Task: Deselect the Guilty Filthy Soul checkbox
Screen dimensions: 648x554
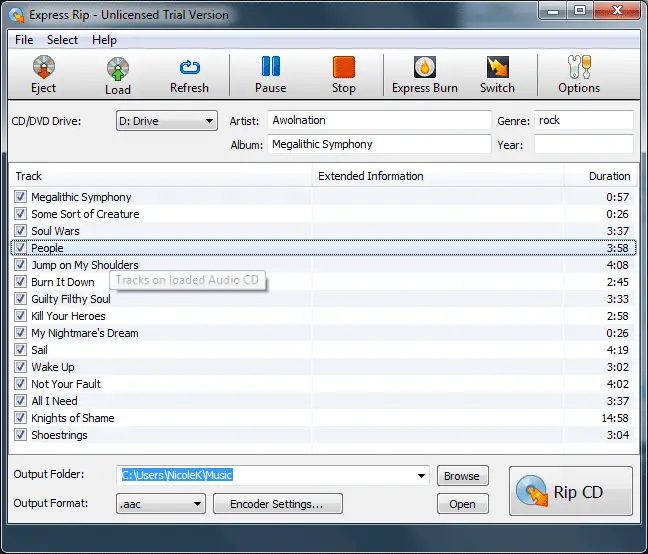Action: 20,298
